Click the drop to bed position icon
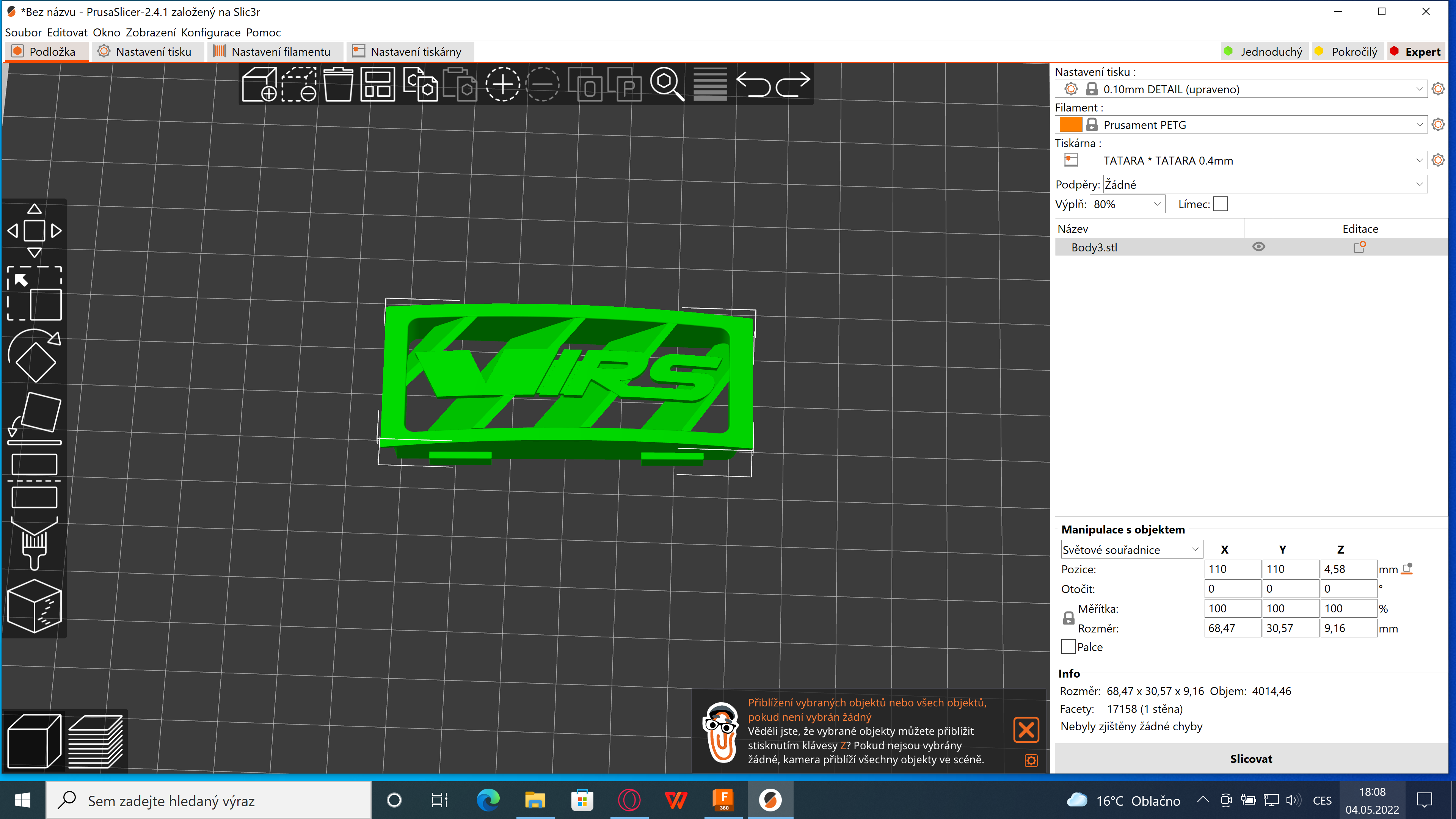This screenshot has height=819, width=1456. [1407, 569]
